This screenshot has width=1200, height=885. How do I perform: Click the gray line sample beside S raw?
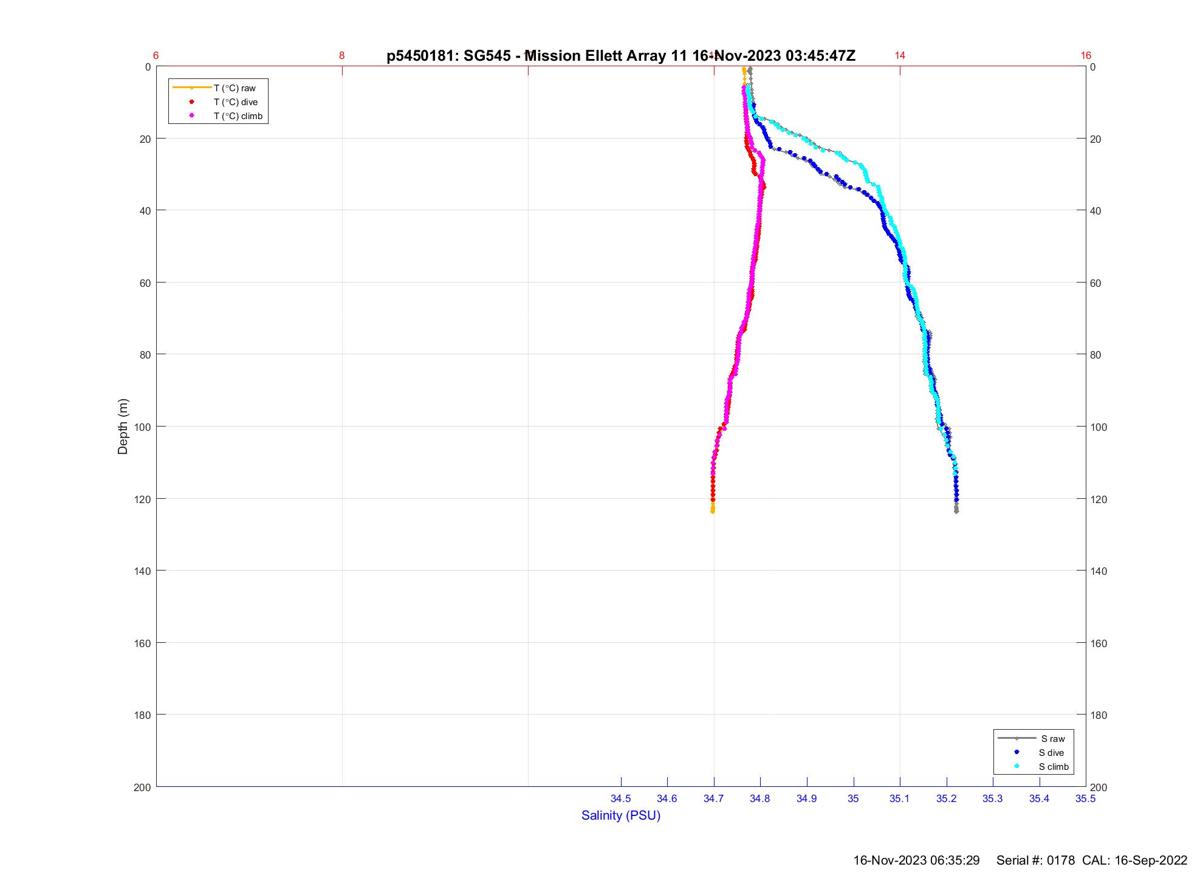point(1016,738)
